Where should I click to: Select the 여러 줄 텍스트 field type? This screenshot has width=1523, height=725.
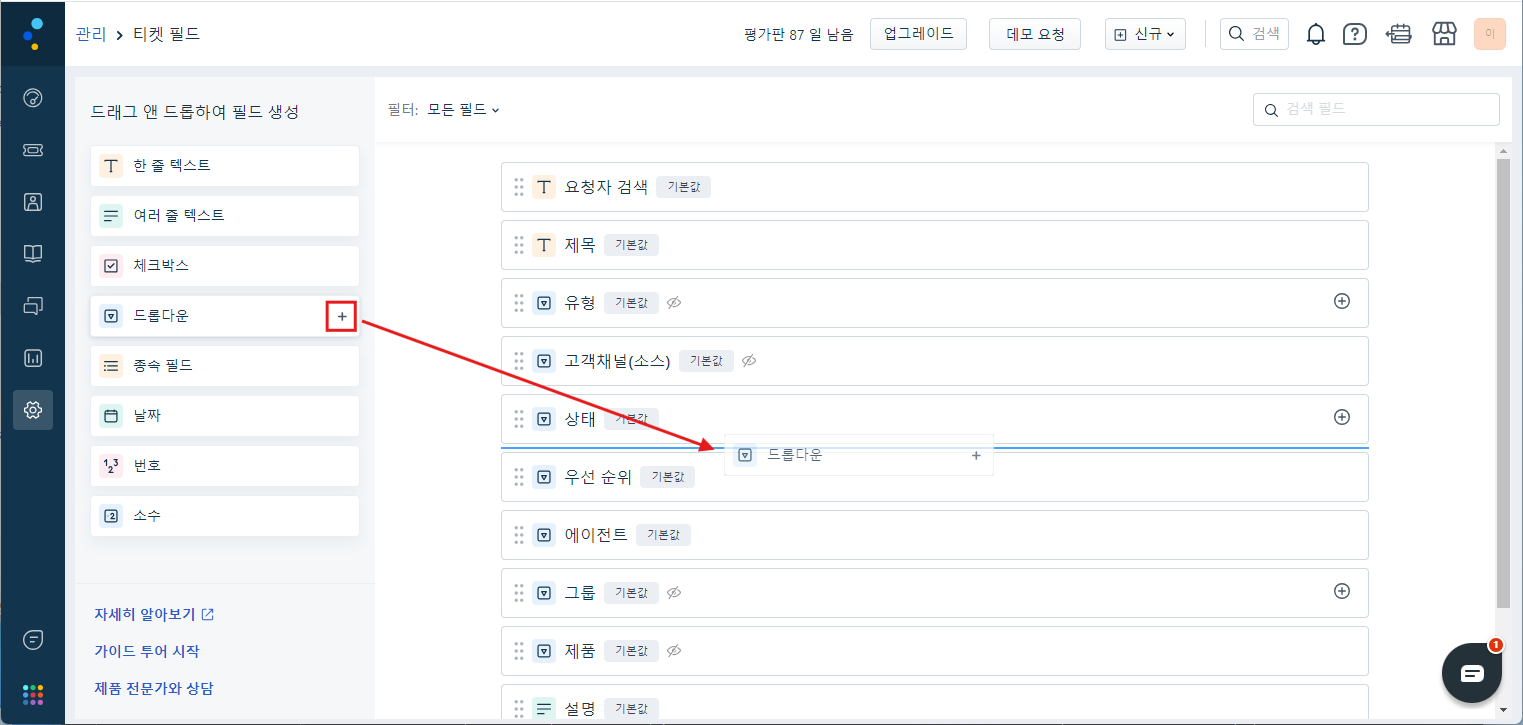click(225, 216)
